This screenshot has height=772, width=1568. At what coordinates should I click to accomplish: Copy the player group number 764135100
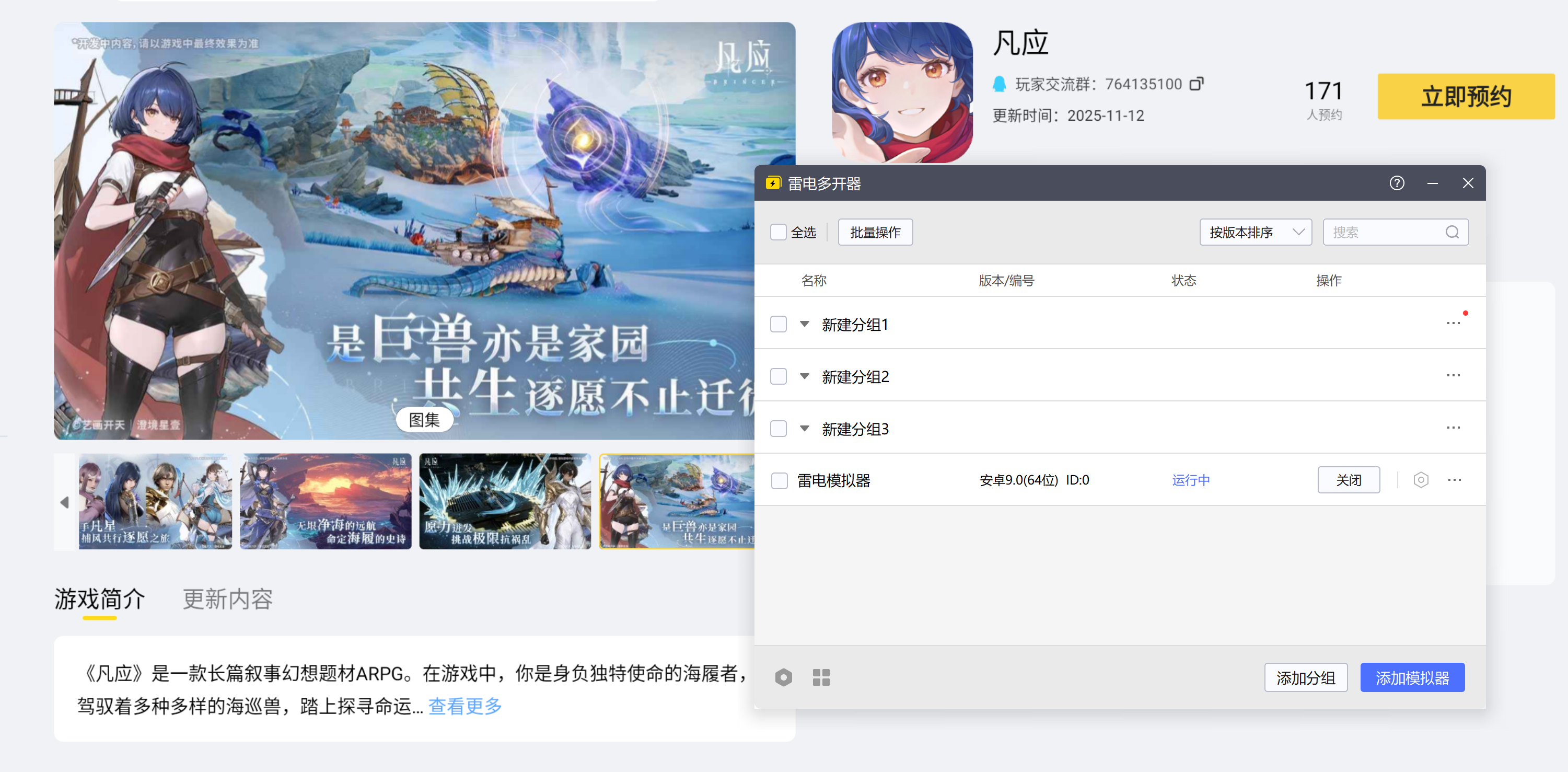pyautogui.click(x=1195, y=84)
